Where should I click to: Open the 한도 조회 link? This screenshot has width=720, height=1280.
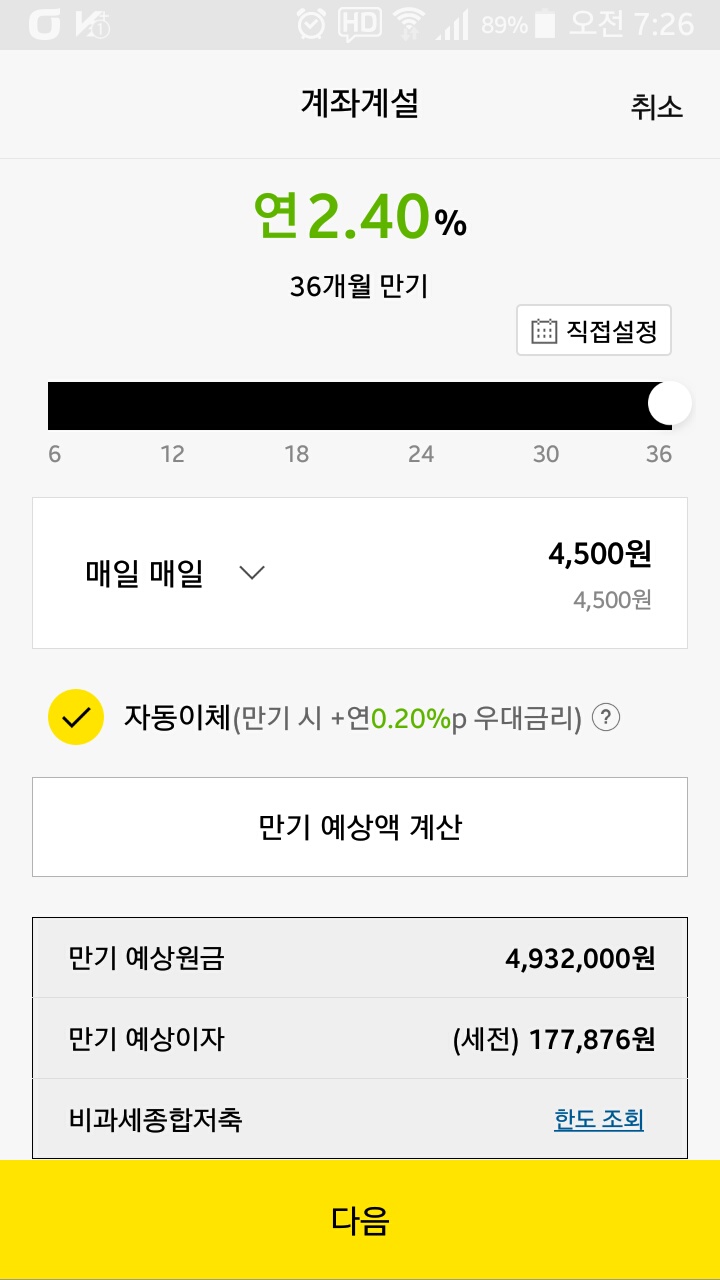coord(599,1119)
